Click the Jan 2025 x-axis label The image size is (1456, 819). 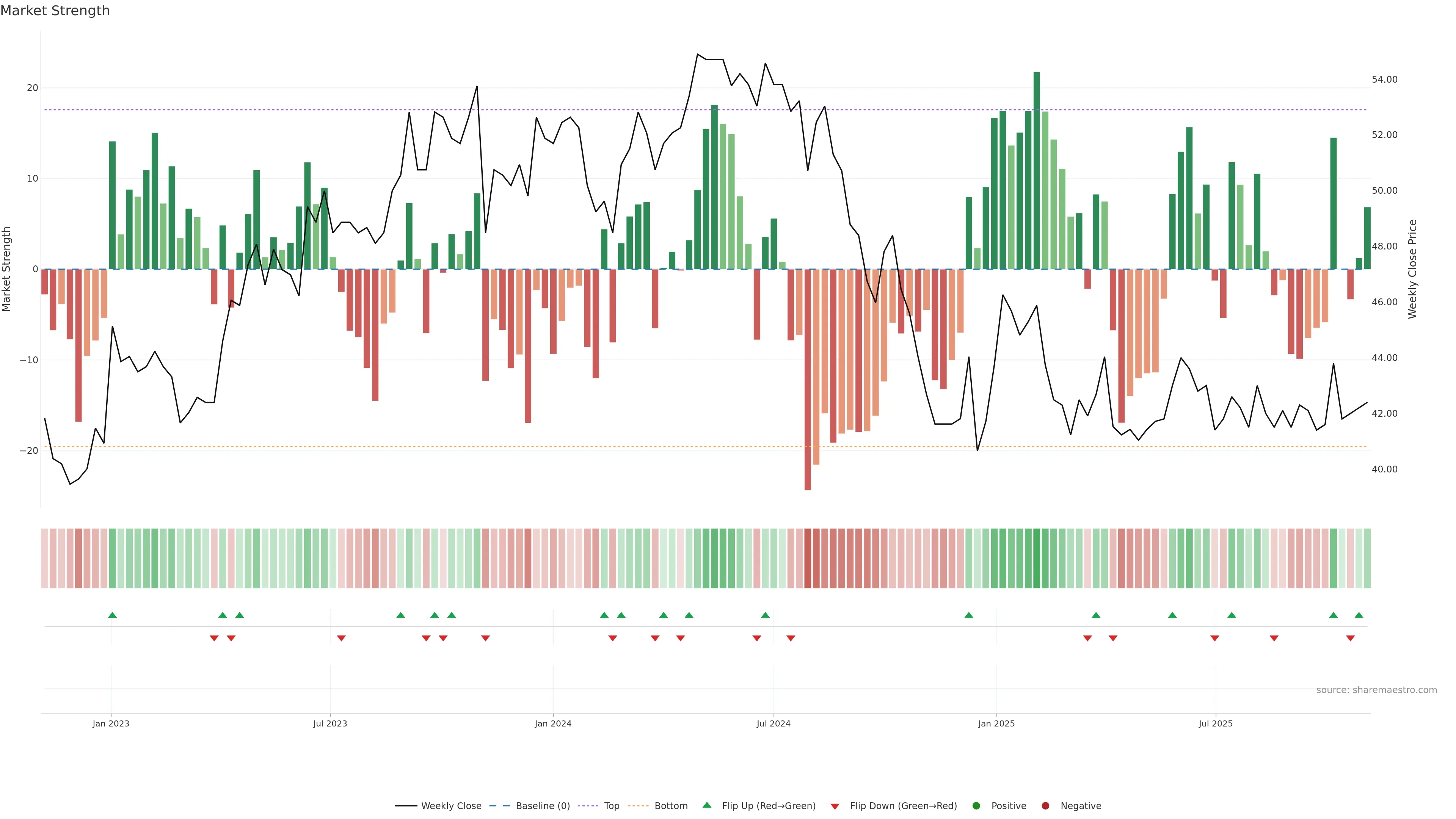(x=996, y=723)
